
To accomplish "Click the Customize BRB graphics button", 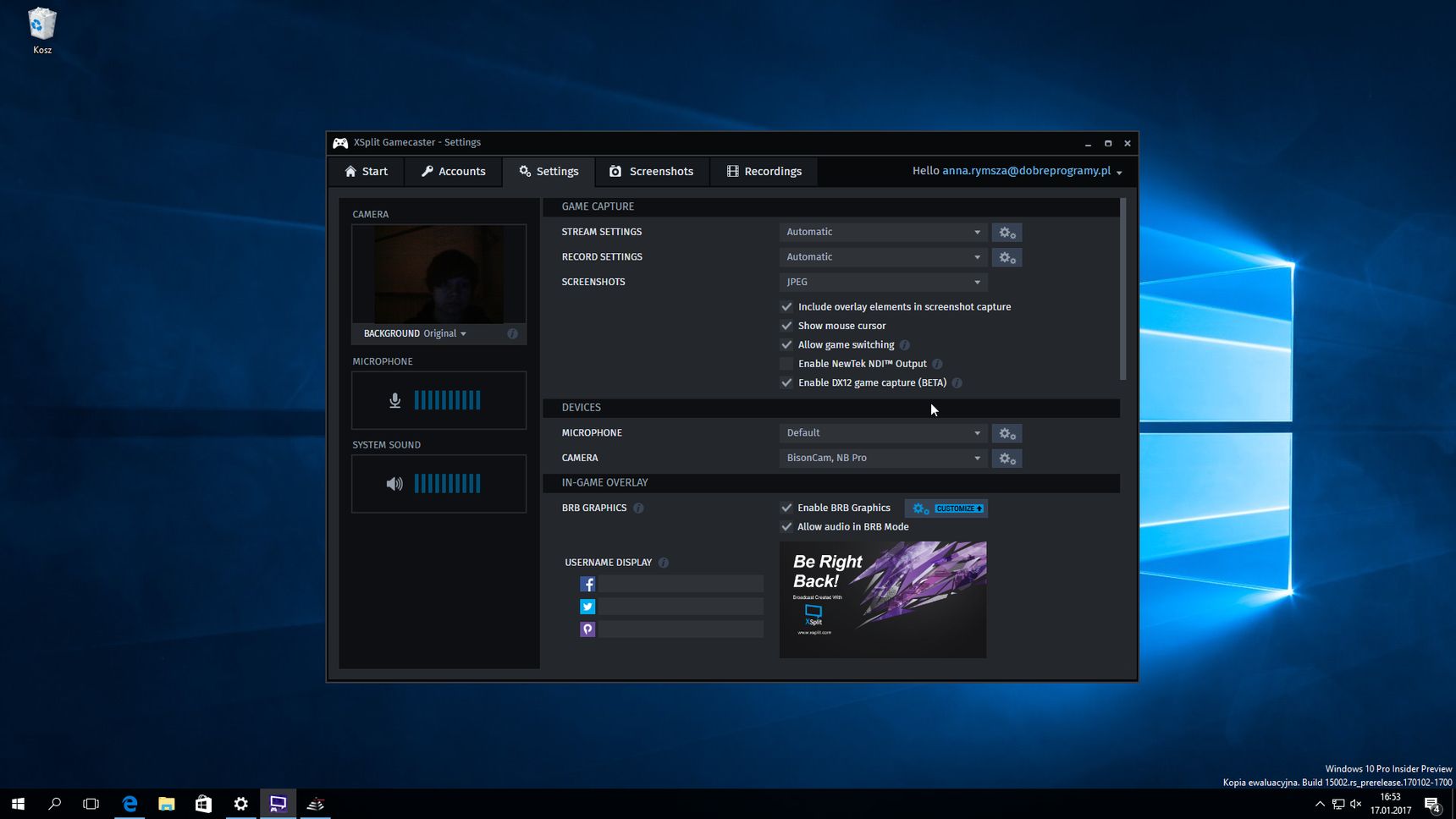I will [x=946, y=508].
